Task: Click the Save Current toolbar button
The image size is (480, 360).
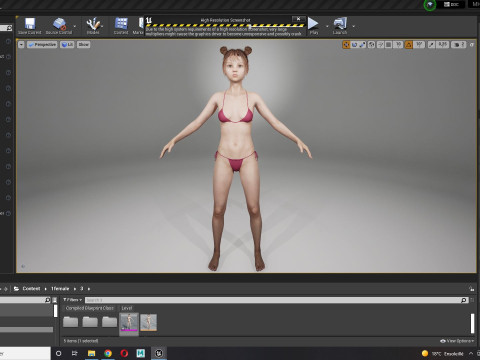Action: [30, 26]
